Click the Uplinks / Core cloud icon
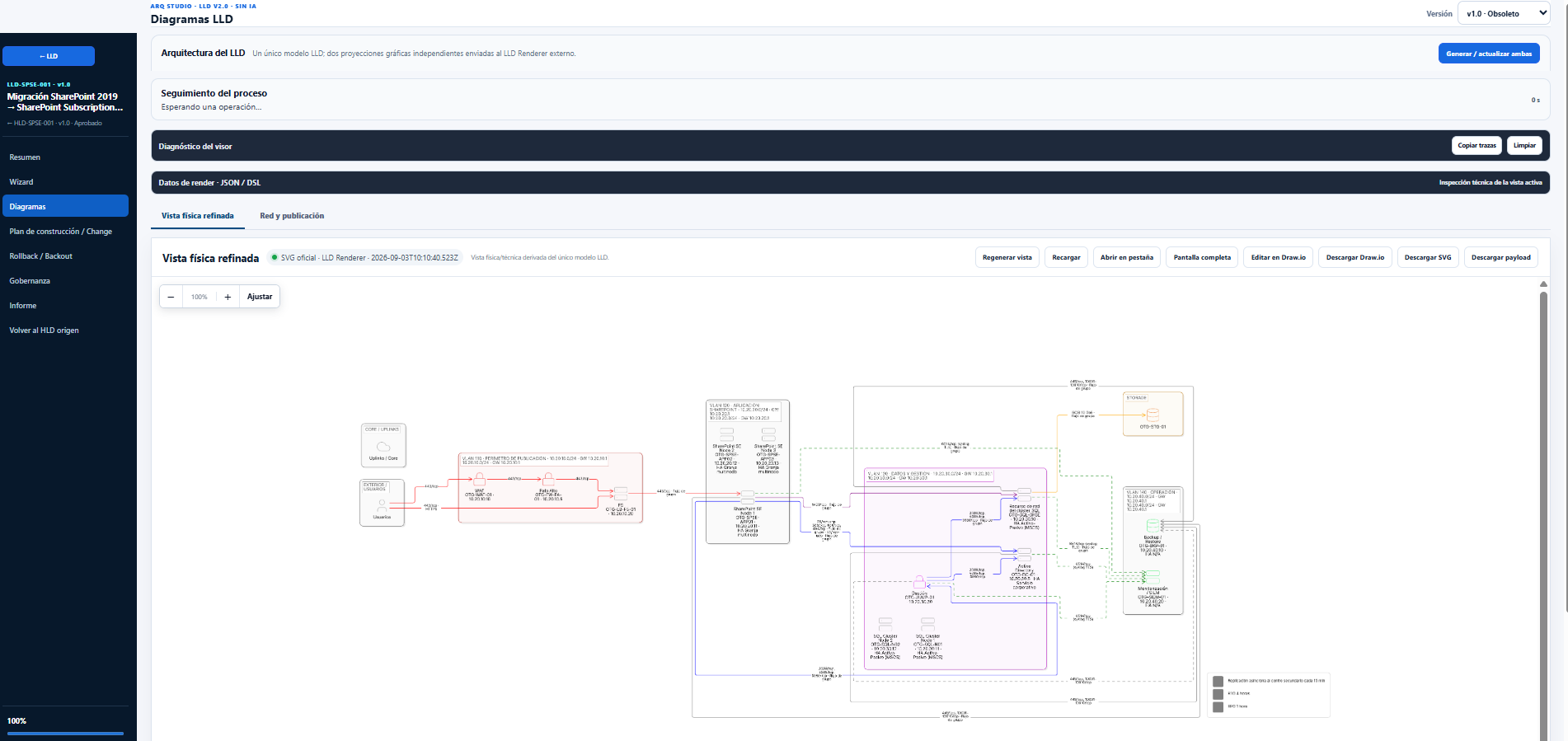 pos(383,446)
